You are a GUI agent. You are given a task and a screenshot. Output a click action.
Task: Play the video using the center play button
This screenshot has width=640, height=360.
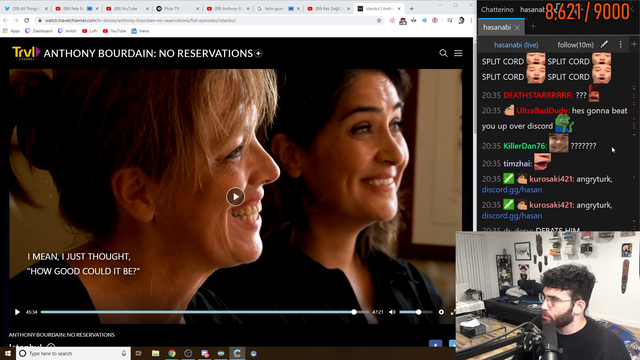coord(236,197)
